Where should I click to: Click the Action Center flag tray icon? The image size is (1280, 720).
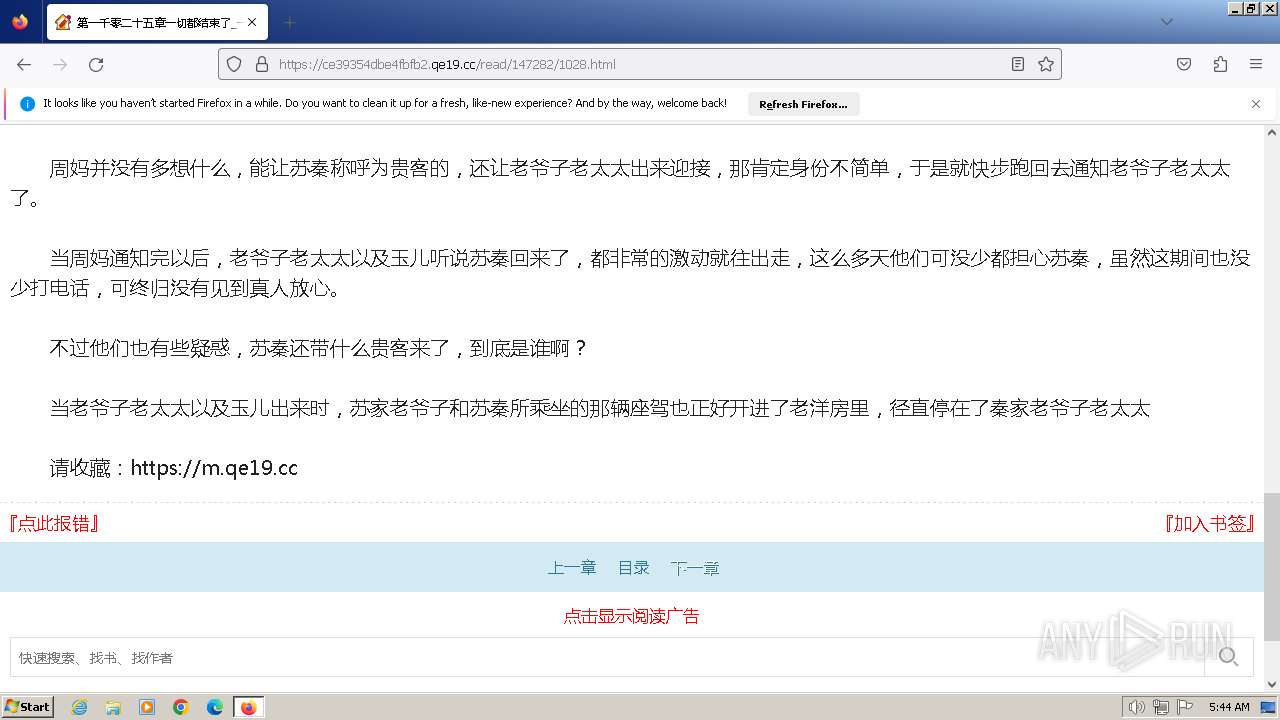click(1185, 707)
